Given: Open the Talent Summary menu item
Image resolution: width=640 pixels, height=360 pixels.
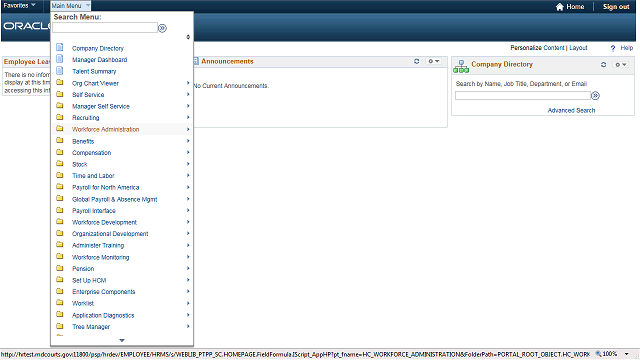Looking at the screenshot, I should pos(94,71).
